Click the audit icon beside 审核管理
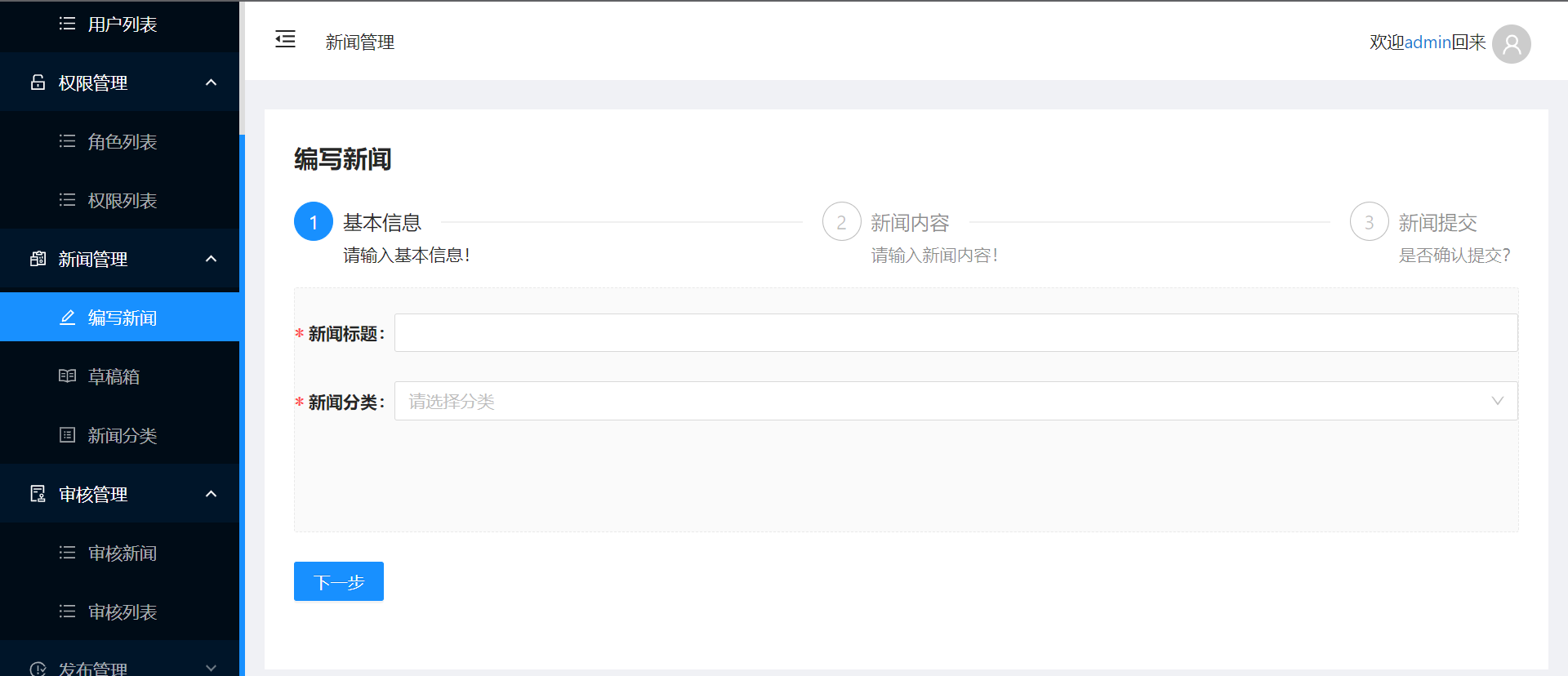Viewport: 1568px width, 676px height. click(x=38, y=494)
